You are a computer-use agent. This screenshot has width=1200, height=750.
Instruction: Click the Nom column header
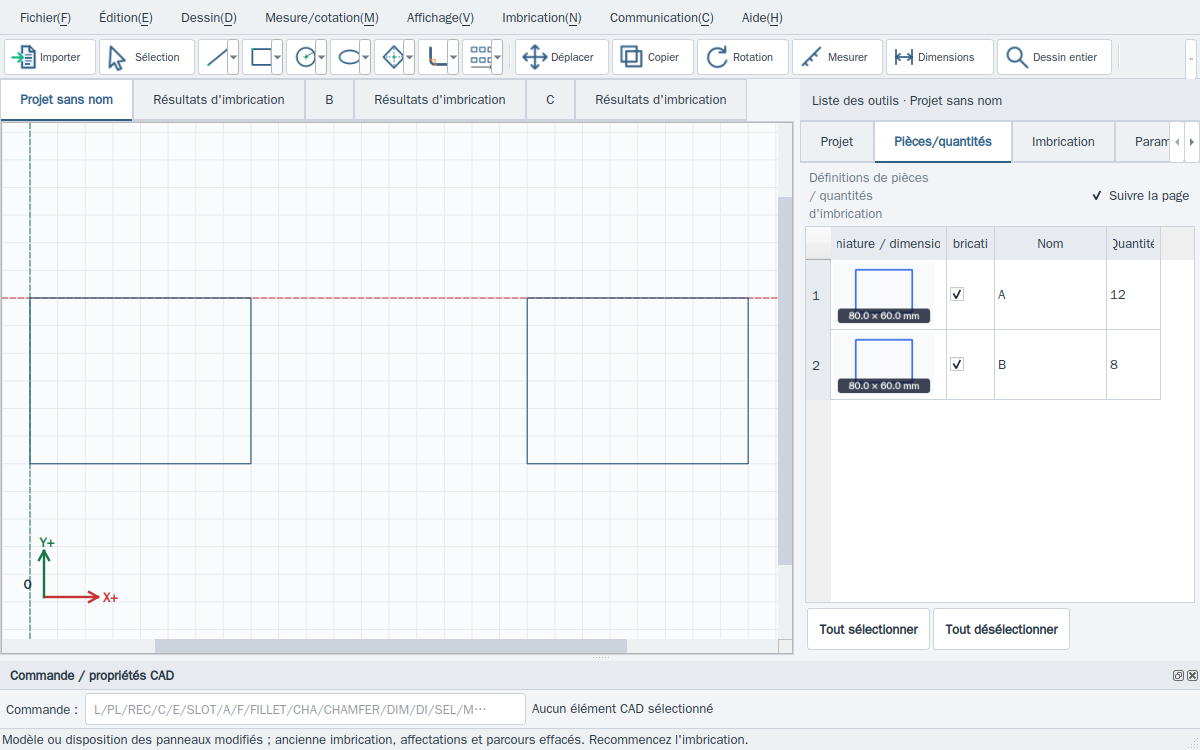coord(1050,243)
